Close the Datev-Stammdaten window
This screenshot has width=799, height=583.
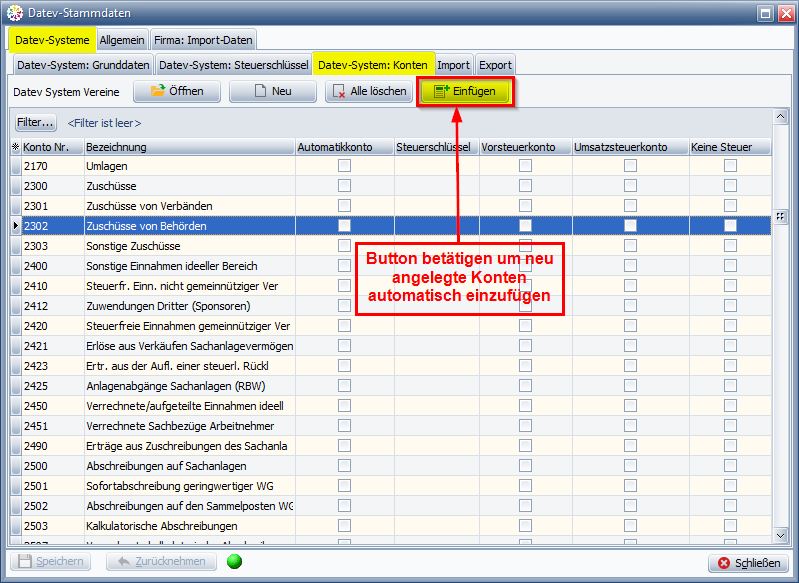coord(786,13)
